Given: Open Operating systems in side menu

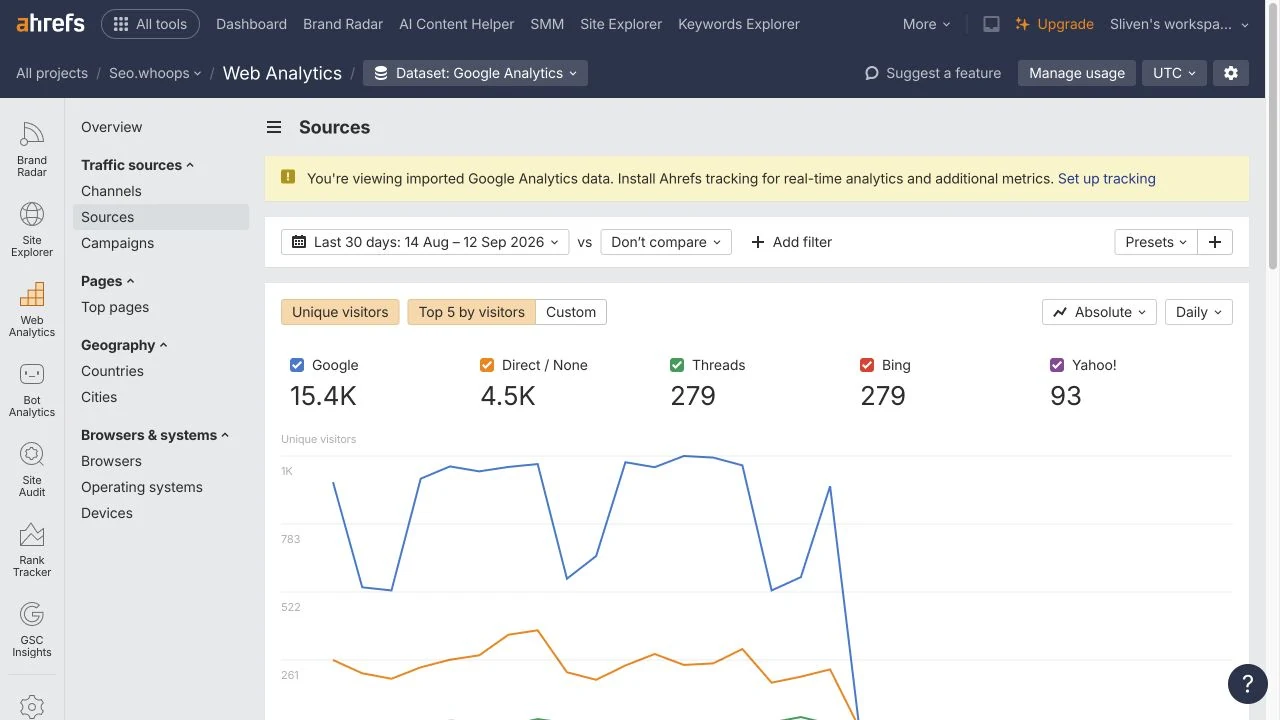Looking at the screenshot, I should click(x=142, y=487).
